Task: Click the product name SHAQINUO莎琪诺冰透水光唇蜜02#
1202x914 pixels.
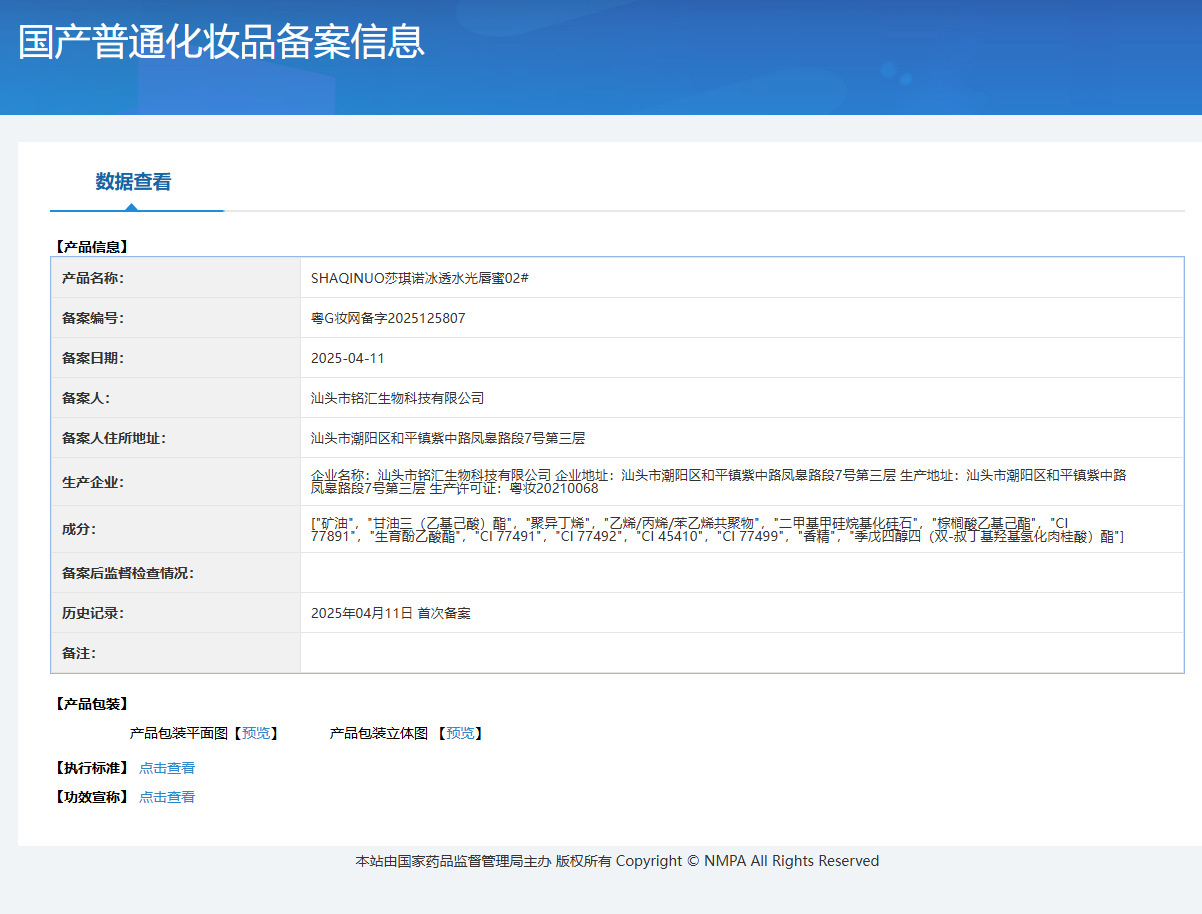Action: 419,278
